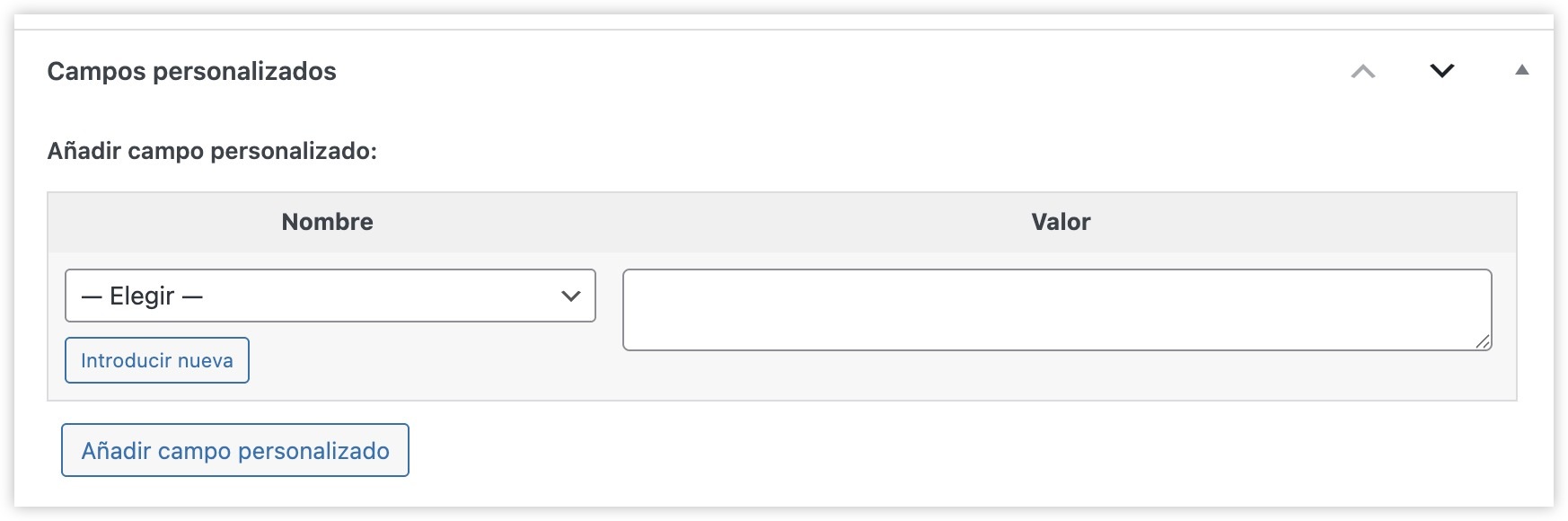Collapse the Campos personalizados panel triangle
Viewport: 1568px width, 521px height.
pos(1521,70)
